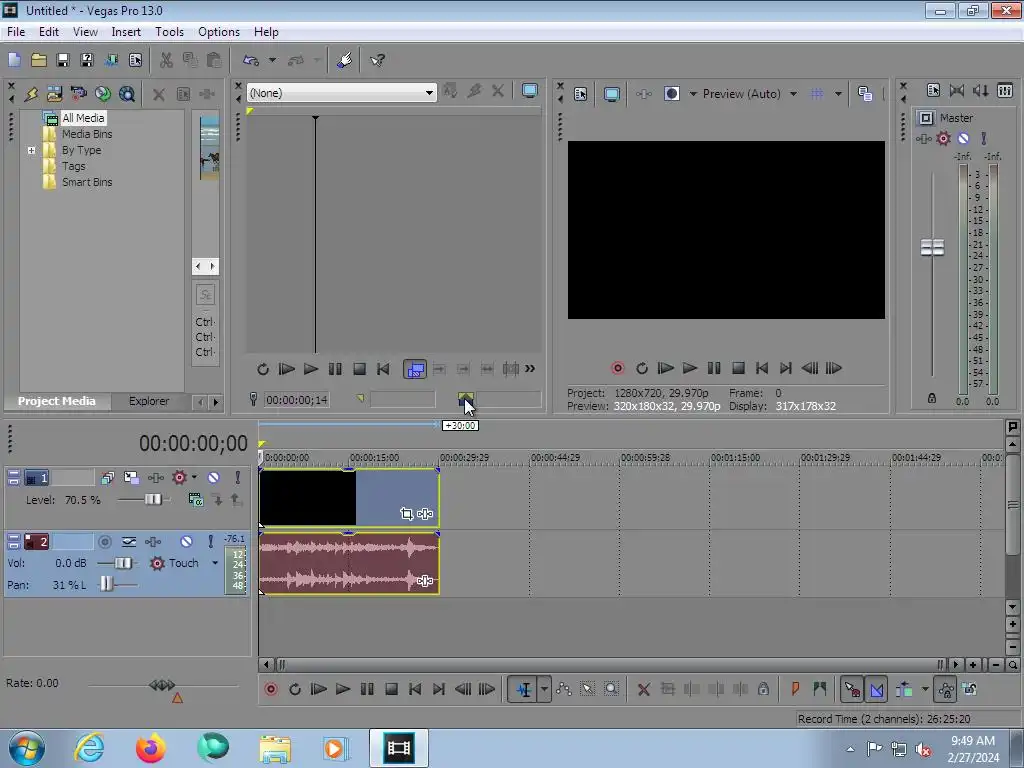Click the trimmer timecode field 00:00:00;14
Screen dimensions: 1024x768
point(296,400)
